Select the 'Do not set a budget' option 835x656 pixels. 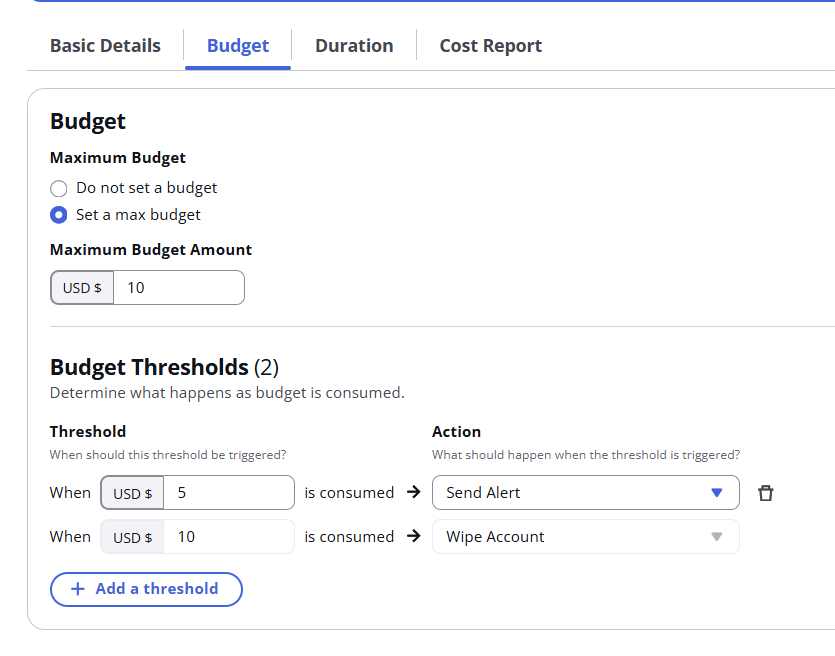click(59, 188)
